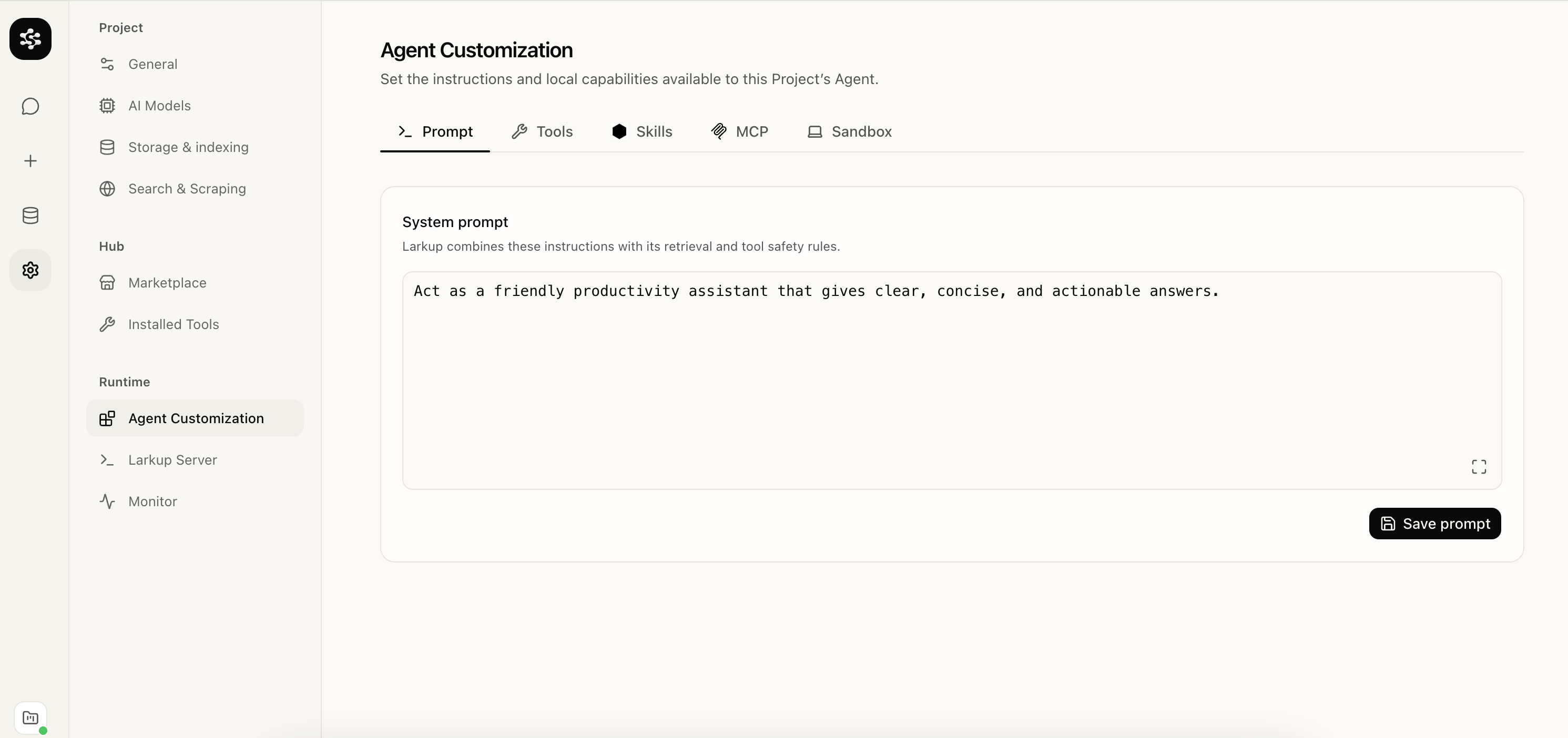This screenshot has width=1568, height=738.
Task: Click the Agent Customization page heading
Action: pos(476,50)
